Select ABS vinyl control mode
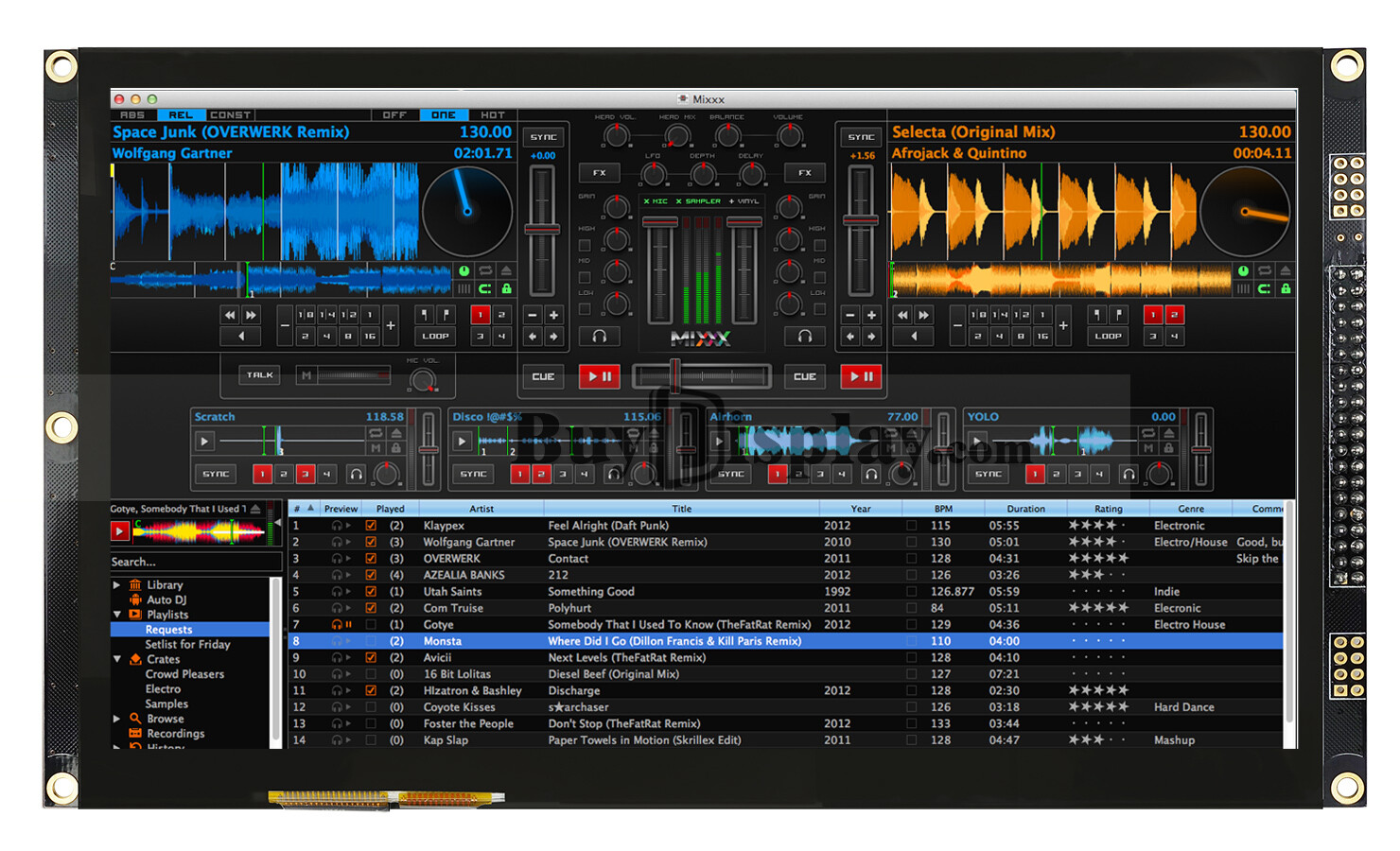Viewport: 1400px width, 851px height. (133, 115)
